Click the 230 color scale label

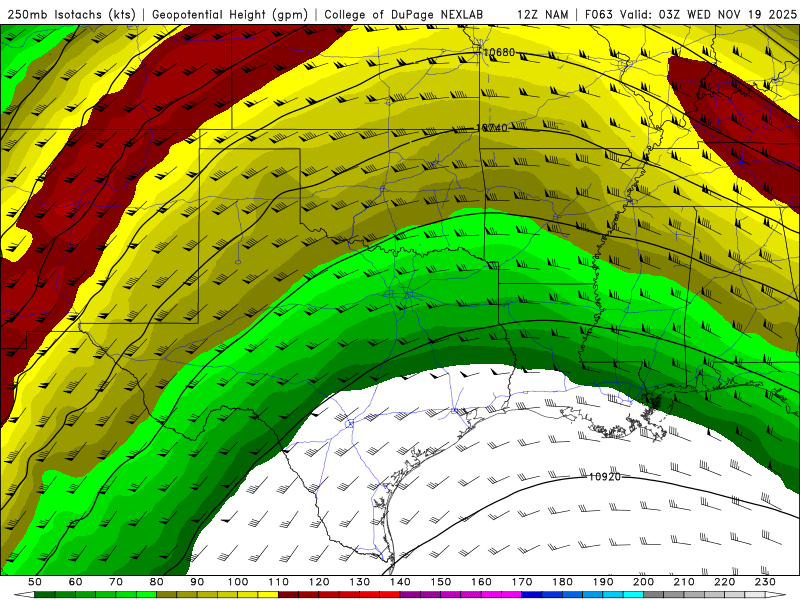click(x=765, y=582)
